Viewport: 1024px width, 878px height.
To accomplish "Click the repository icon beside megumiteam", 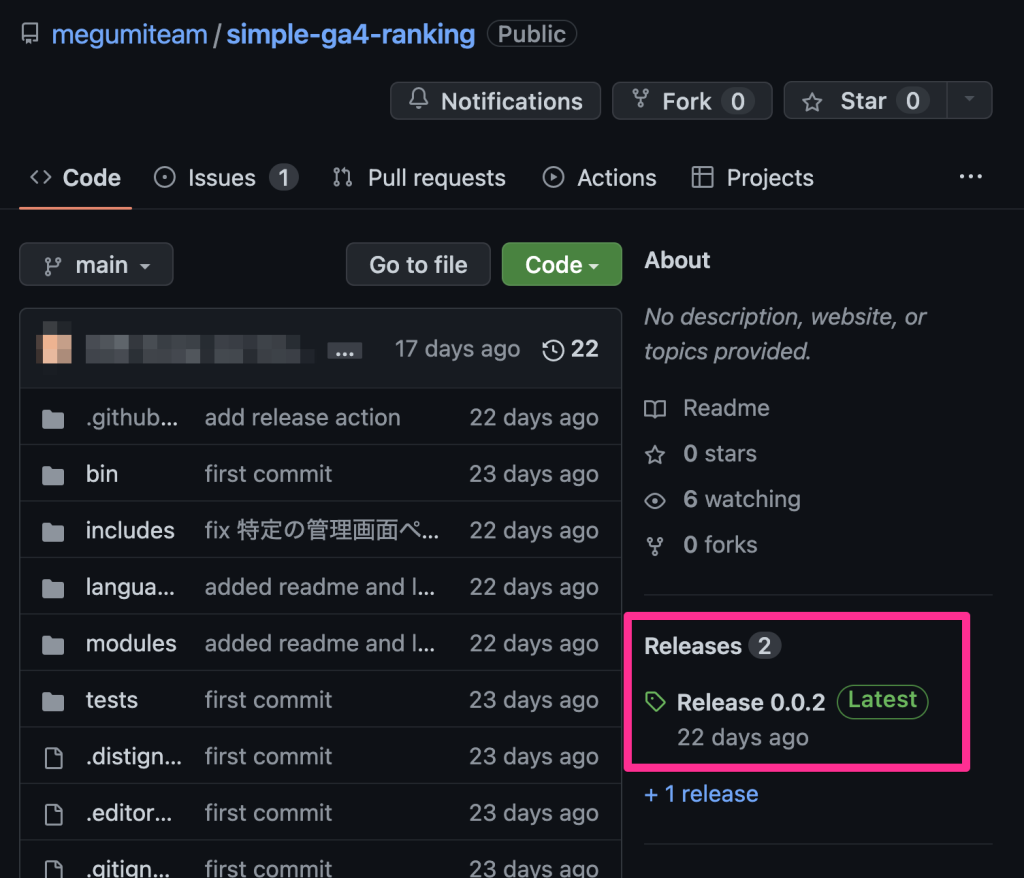I will (30, 33).
